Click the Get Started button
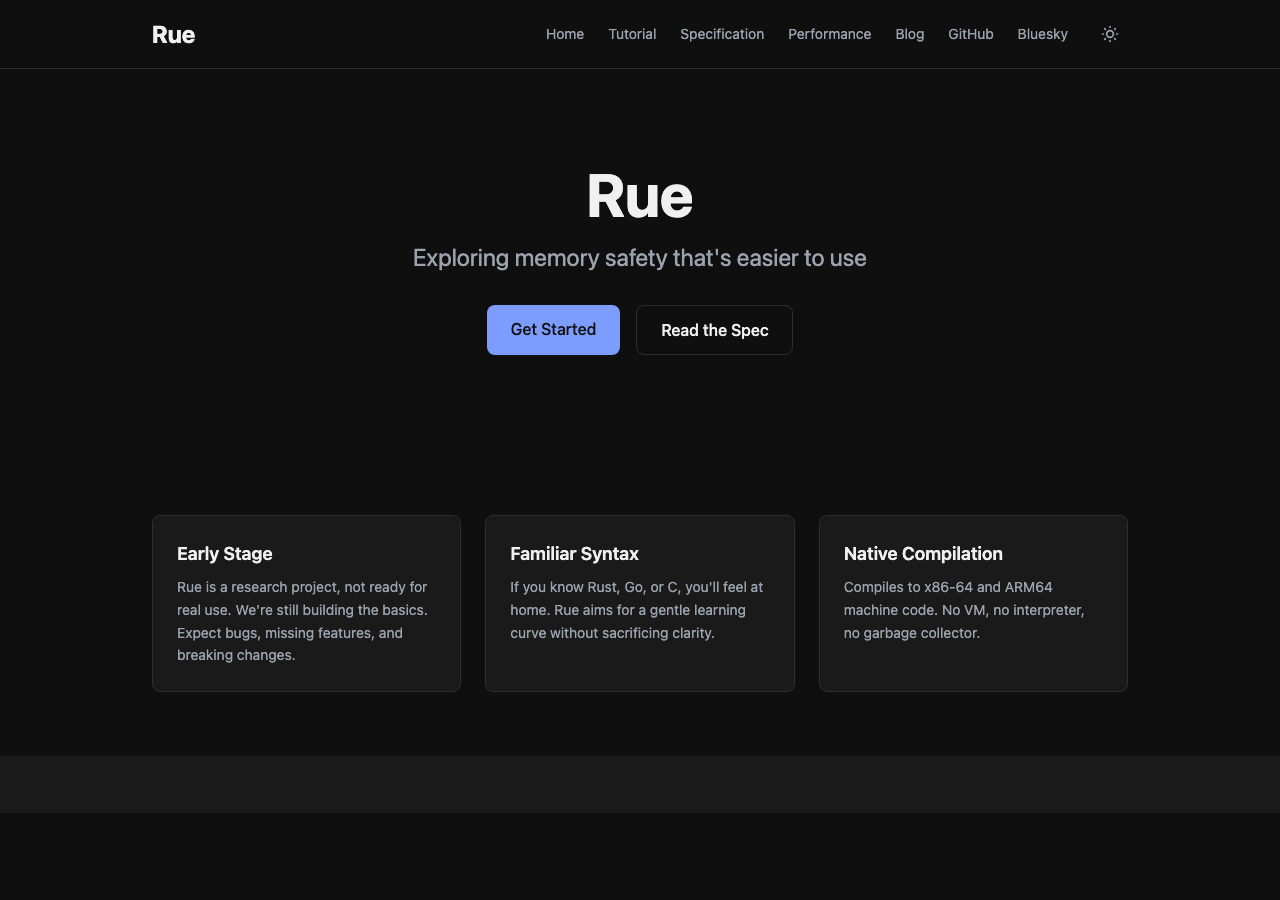The height and width of the screenshot is (900, 1280). [553, 329]
